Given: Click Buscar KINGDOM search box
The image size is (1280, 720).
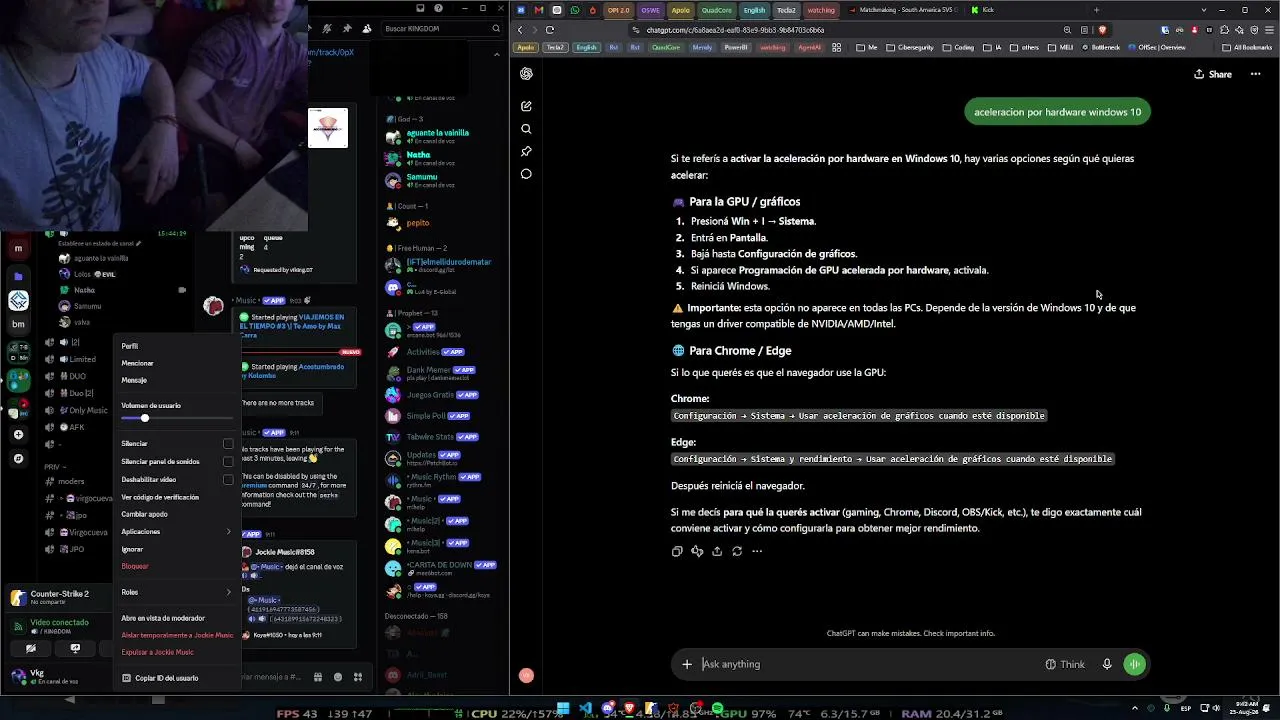Looking at the screenshot, I should [441, 29].
